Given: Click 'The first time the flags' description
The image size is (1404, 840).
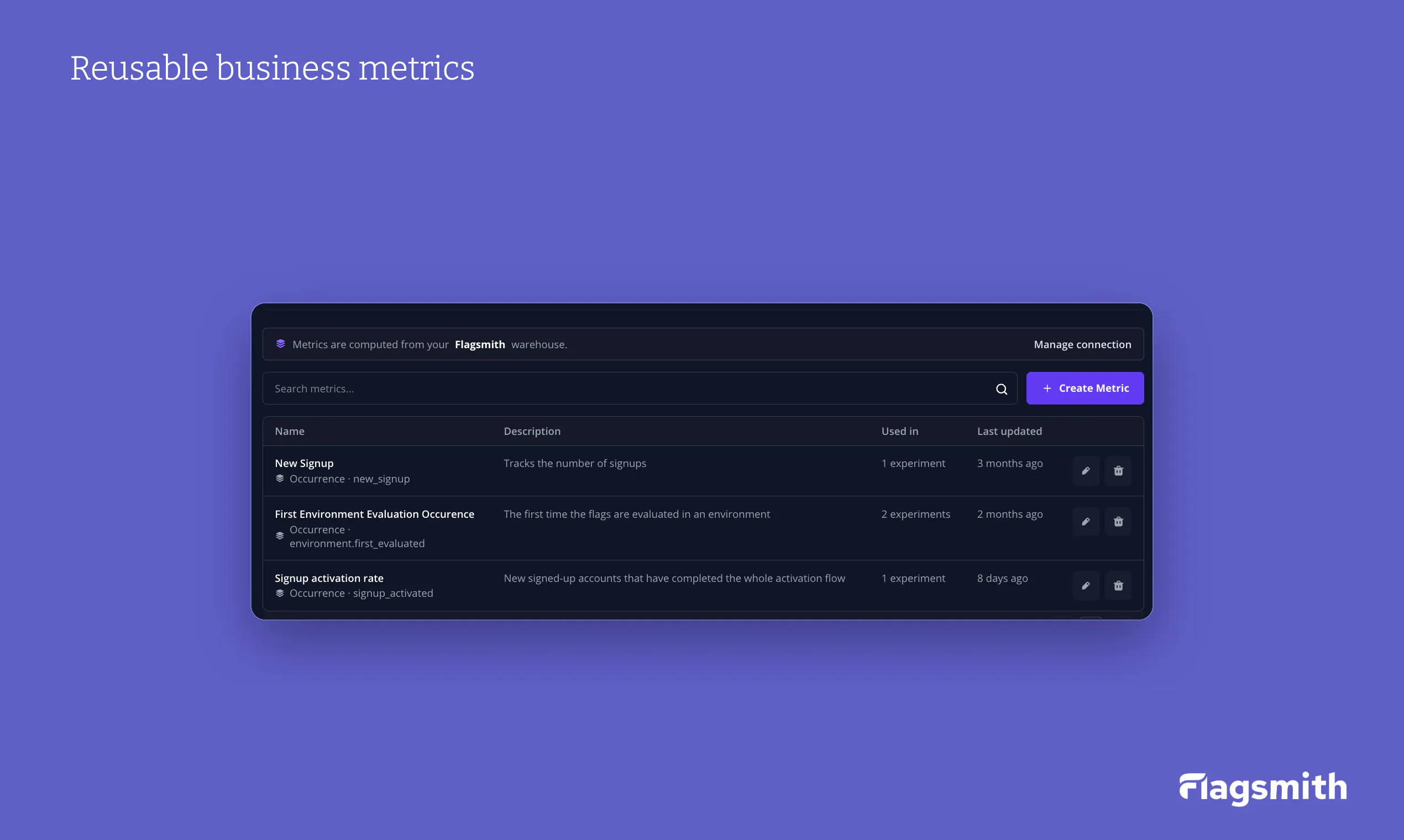Looking at the screenshot, I should (637, 514).
